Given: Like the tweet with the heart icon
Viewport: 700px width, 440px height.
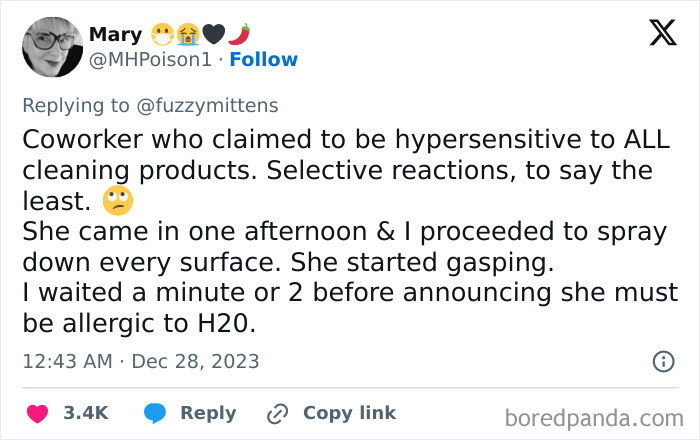Looking at the screenshot, I should coord(39,413).
